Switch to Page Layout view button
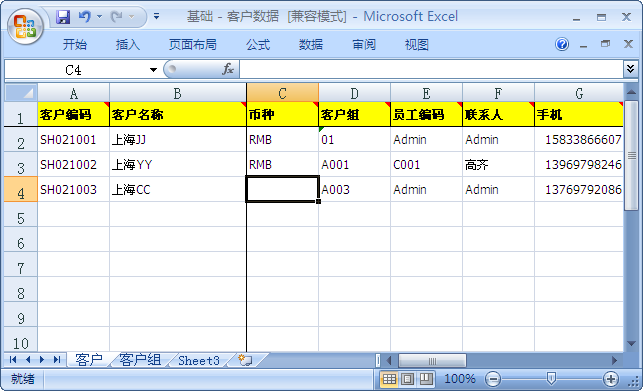Viewport: 643px width, 391px height. point(407,379)
